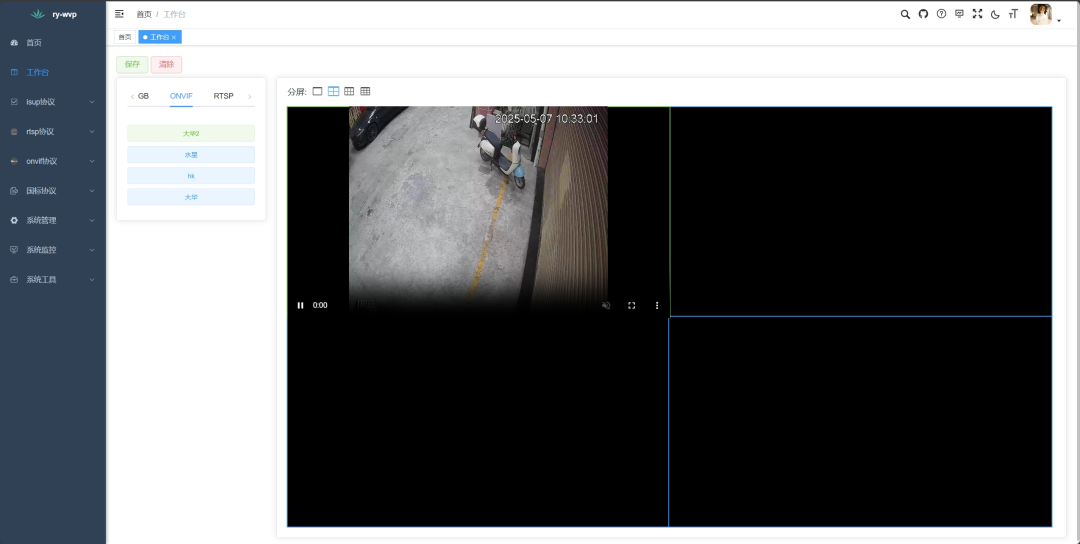
Task: Open the search icon in top bar
Action: 905,14
